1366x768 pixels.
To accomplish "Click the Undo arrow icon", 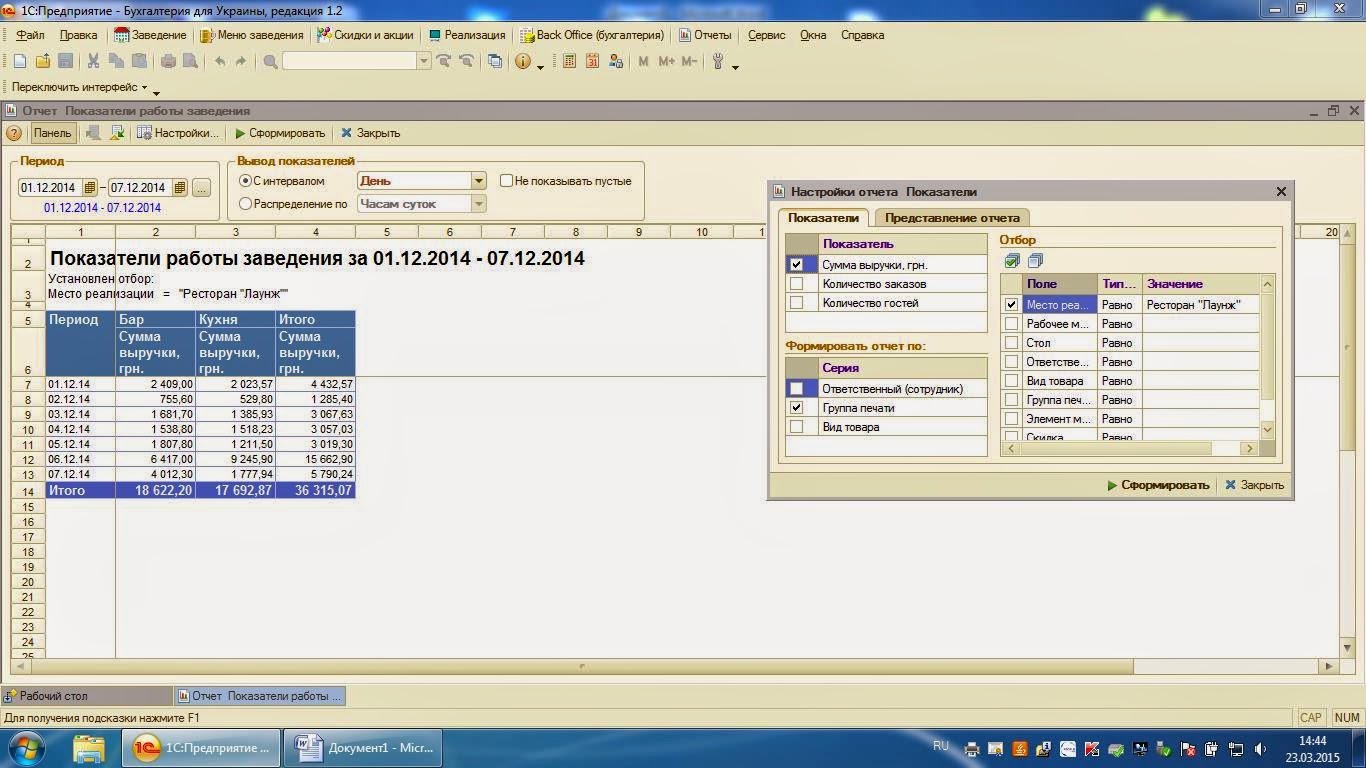I will click(219, 61).
